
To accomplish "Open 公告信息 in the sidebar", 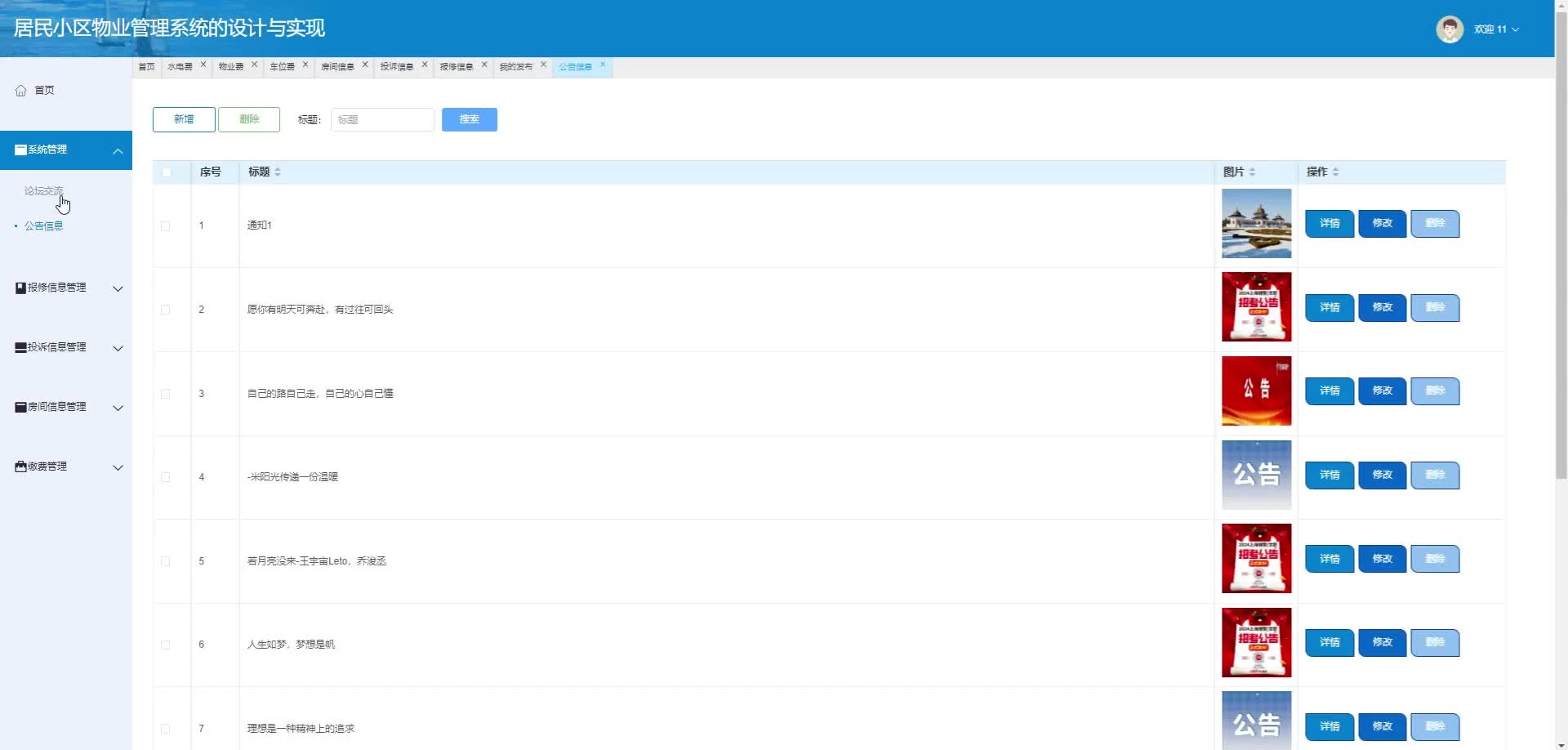I will pyautogui.click(x=43, y=226).
